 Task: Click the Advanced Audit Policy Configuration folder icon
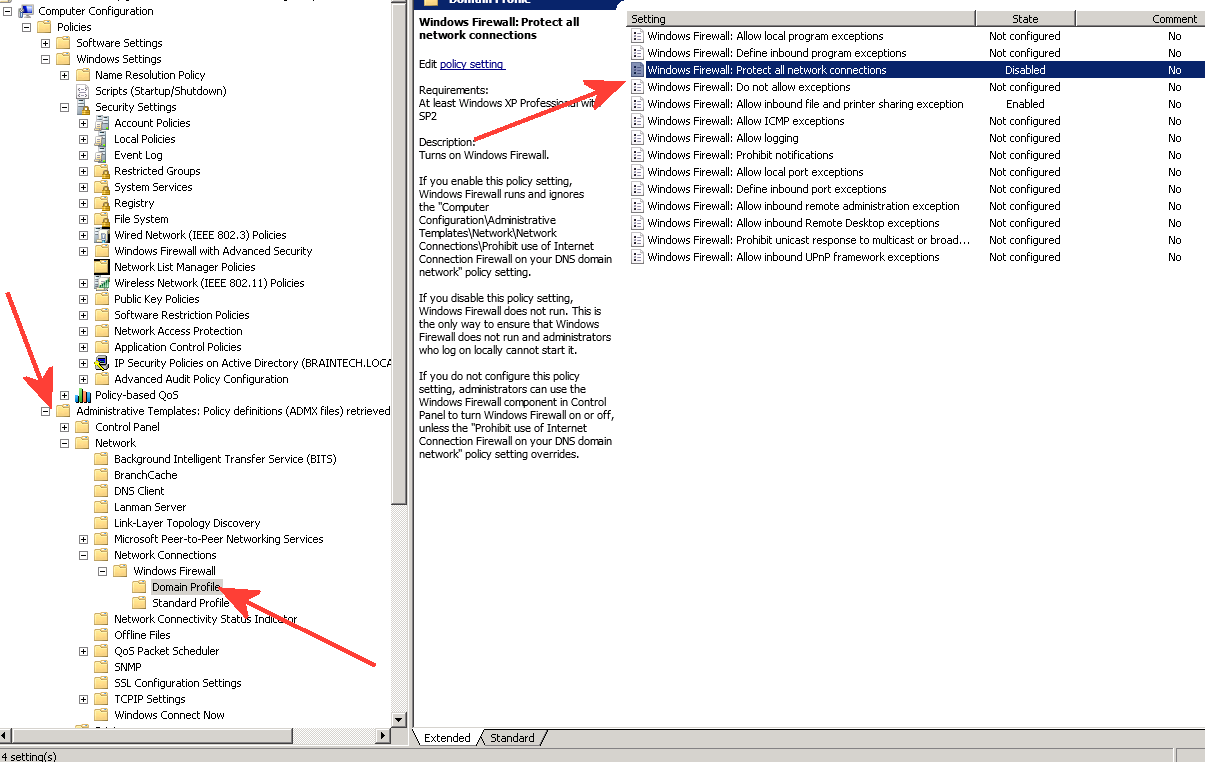[101, 379]
